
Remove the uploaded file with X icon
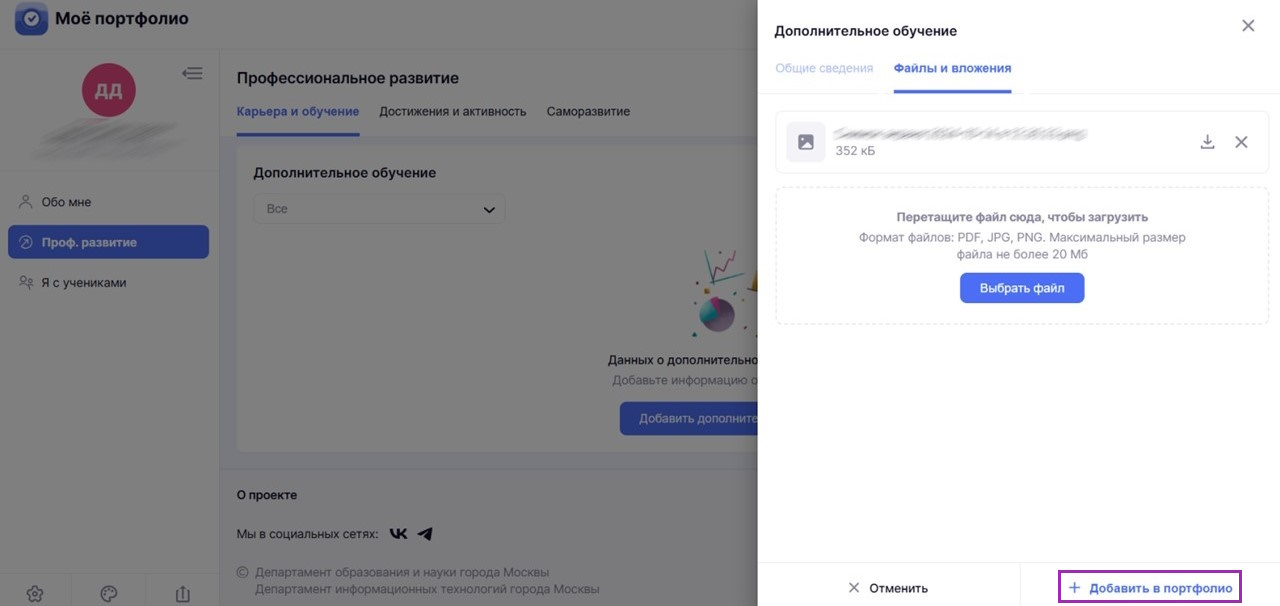1243,142
